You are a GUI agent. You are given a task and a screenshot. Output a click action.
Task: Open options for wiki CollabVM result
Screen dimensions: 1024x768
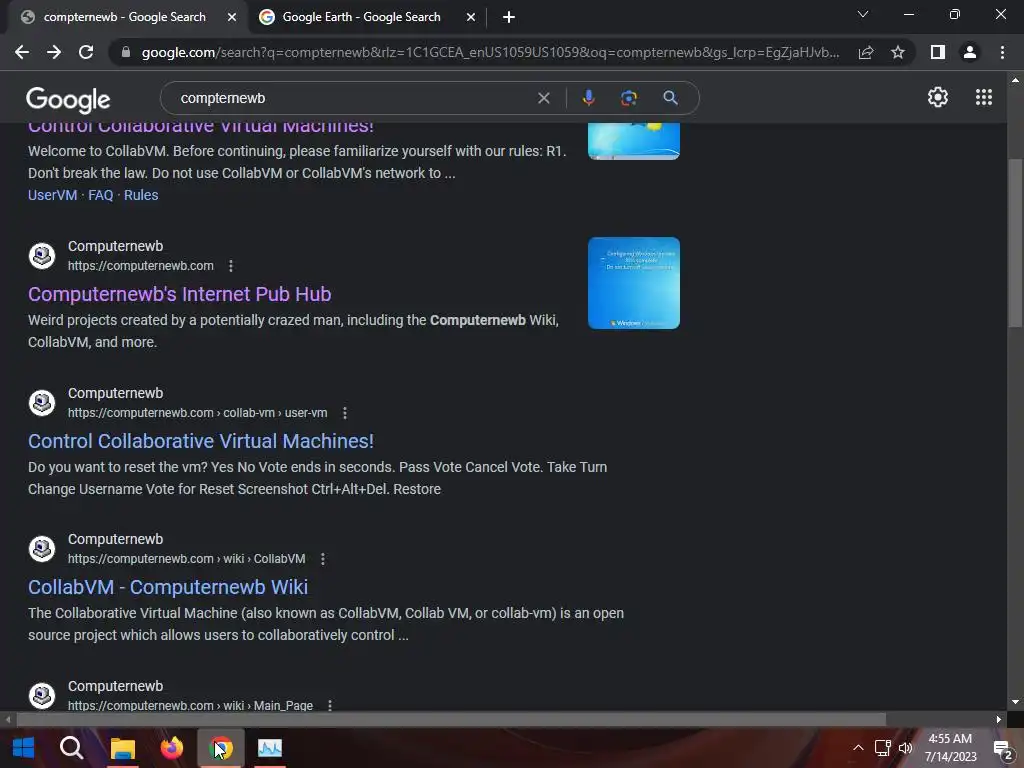tap(323, 559)
